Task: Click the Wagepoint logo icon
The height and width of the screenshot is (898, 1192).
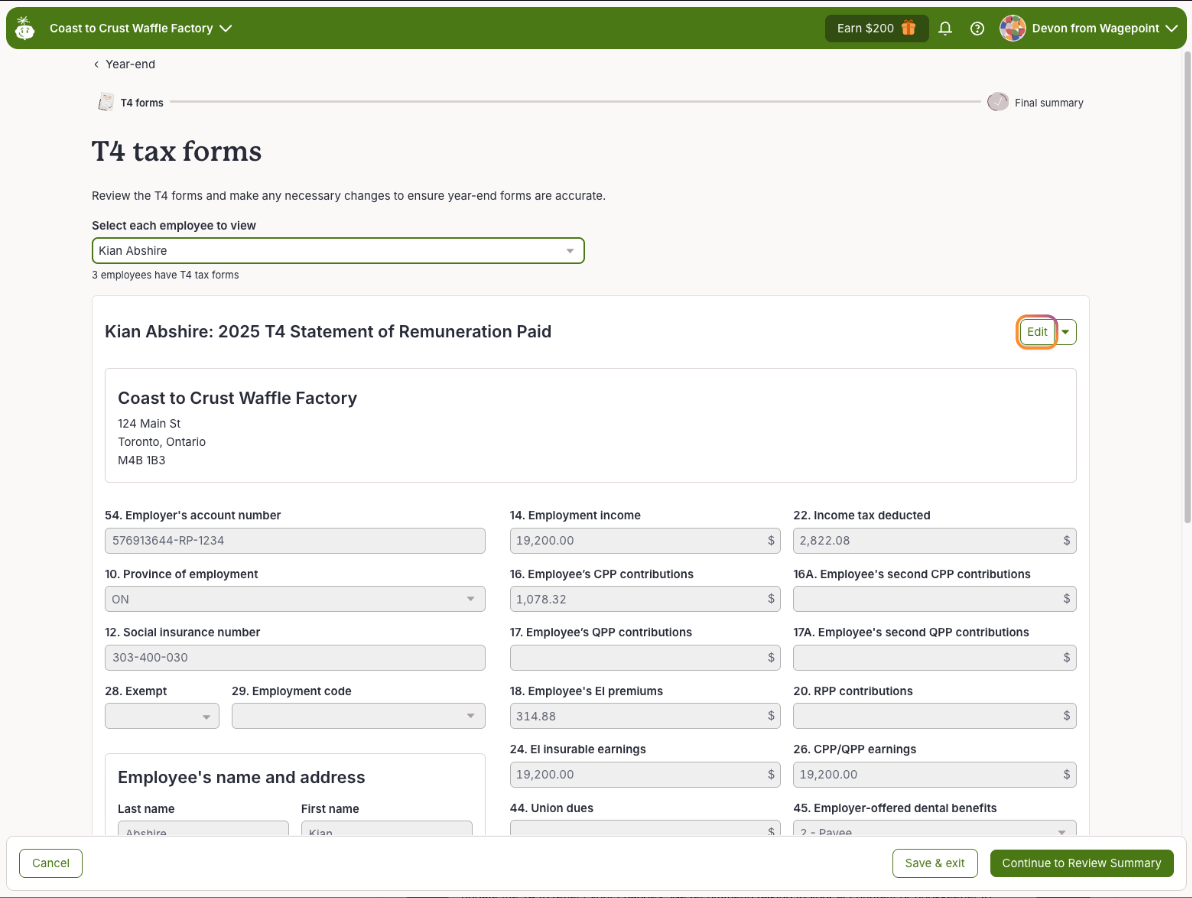Action: (x=25, y=28)
